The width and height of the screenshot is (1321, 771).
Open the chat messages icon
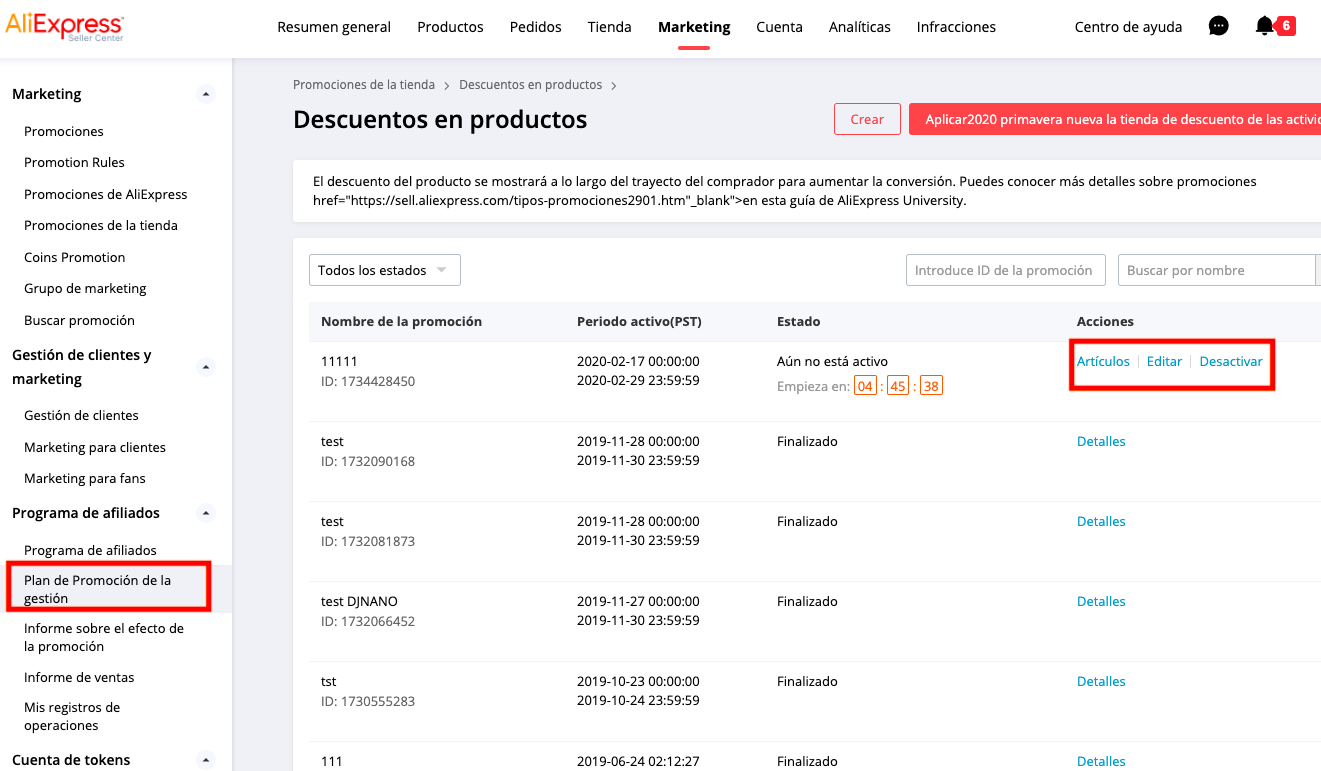pos(1218,26)
